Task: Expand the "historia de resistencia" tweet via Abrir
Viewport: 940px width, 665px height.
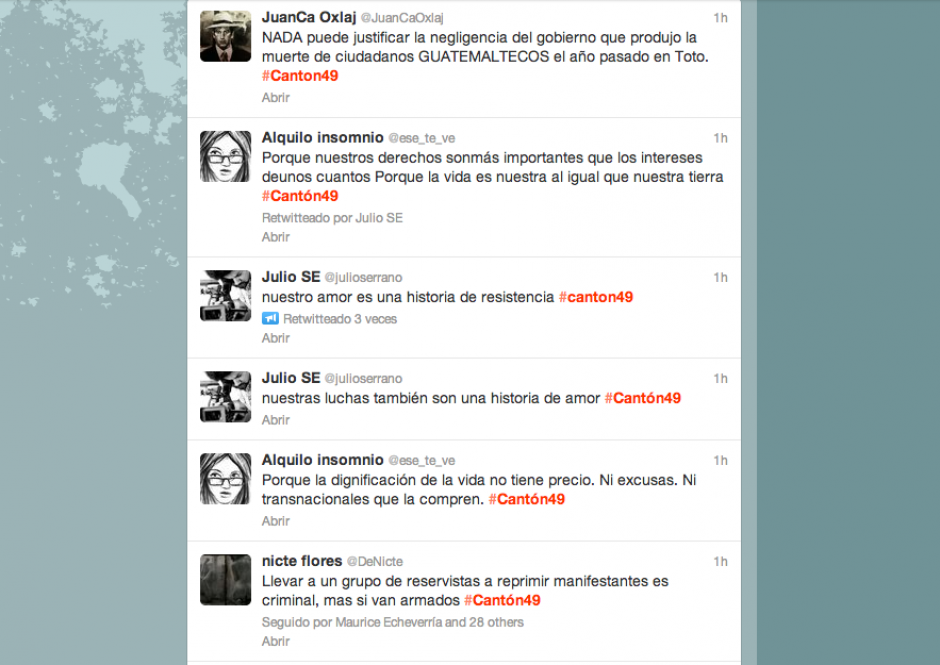Action: [x=275, y=339]
